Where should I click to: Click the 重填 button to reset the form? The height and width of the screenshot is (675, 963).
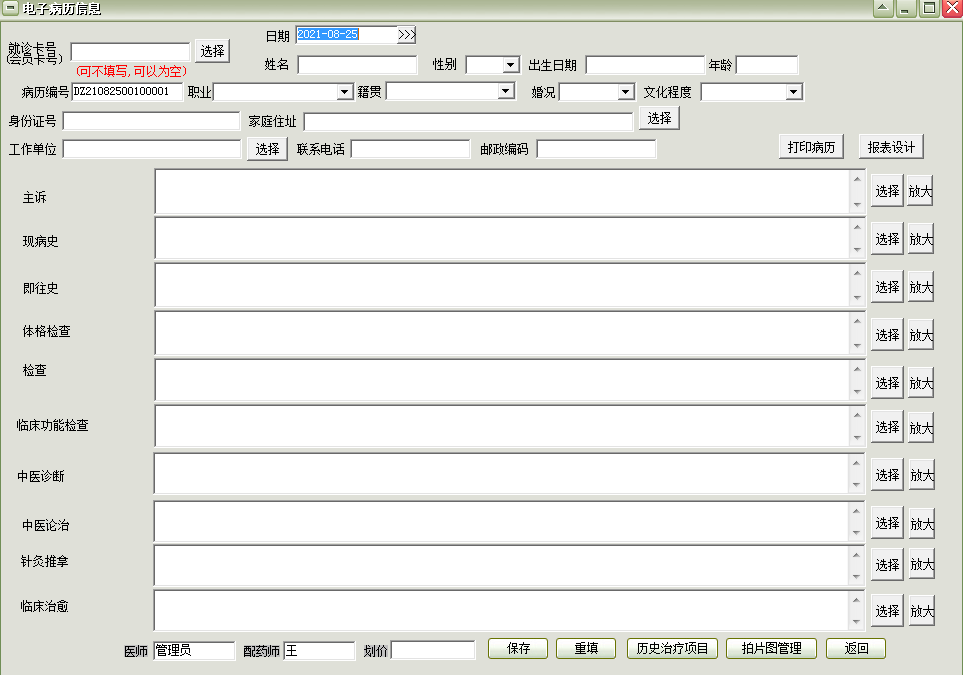click(586, 648)
